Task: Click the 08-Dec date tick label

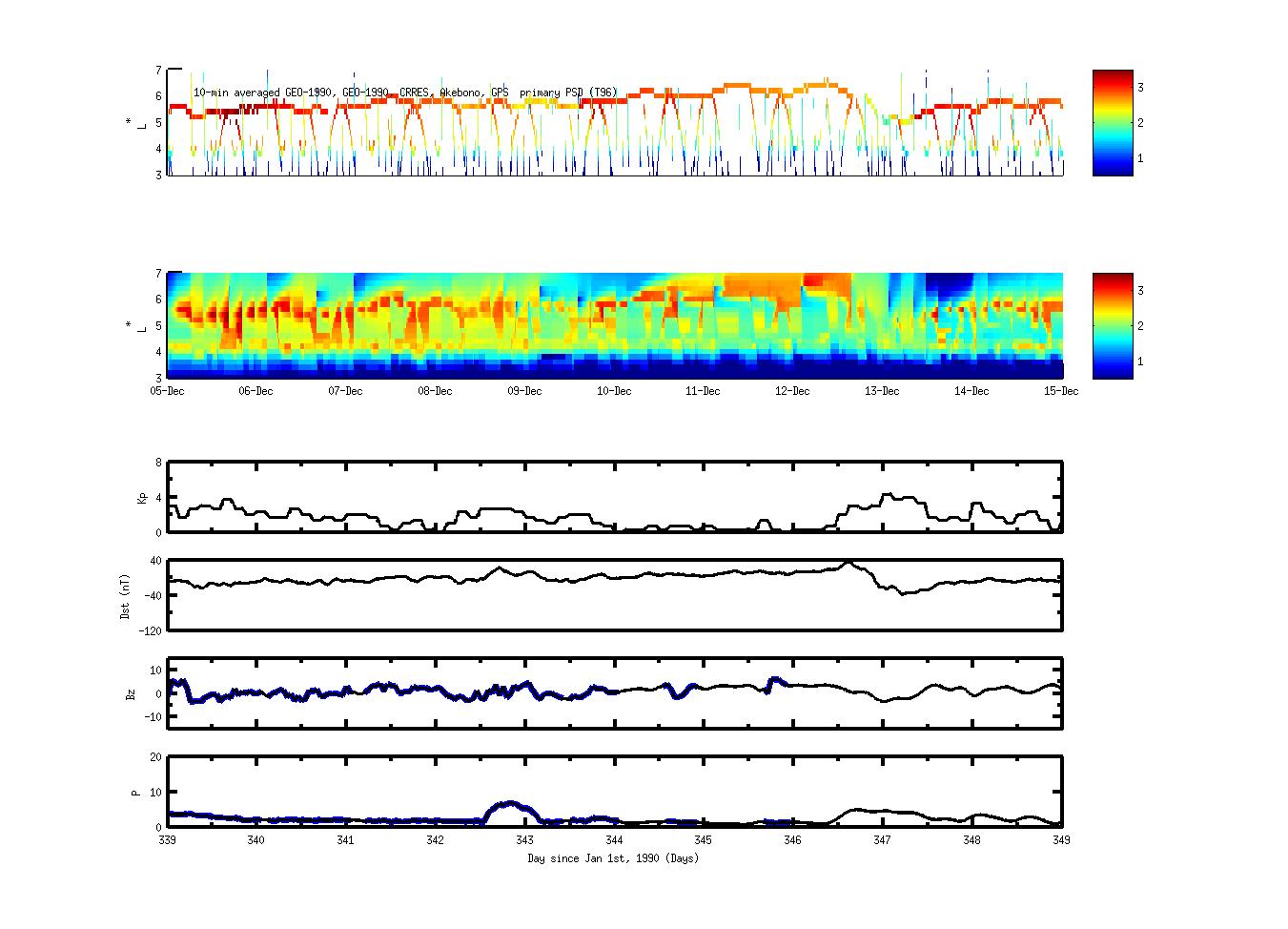Action: [435, 391]
